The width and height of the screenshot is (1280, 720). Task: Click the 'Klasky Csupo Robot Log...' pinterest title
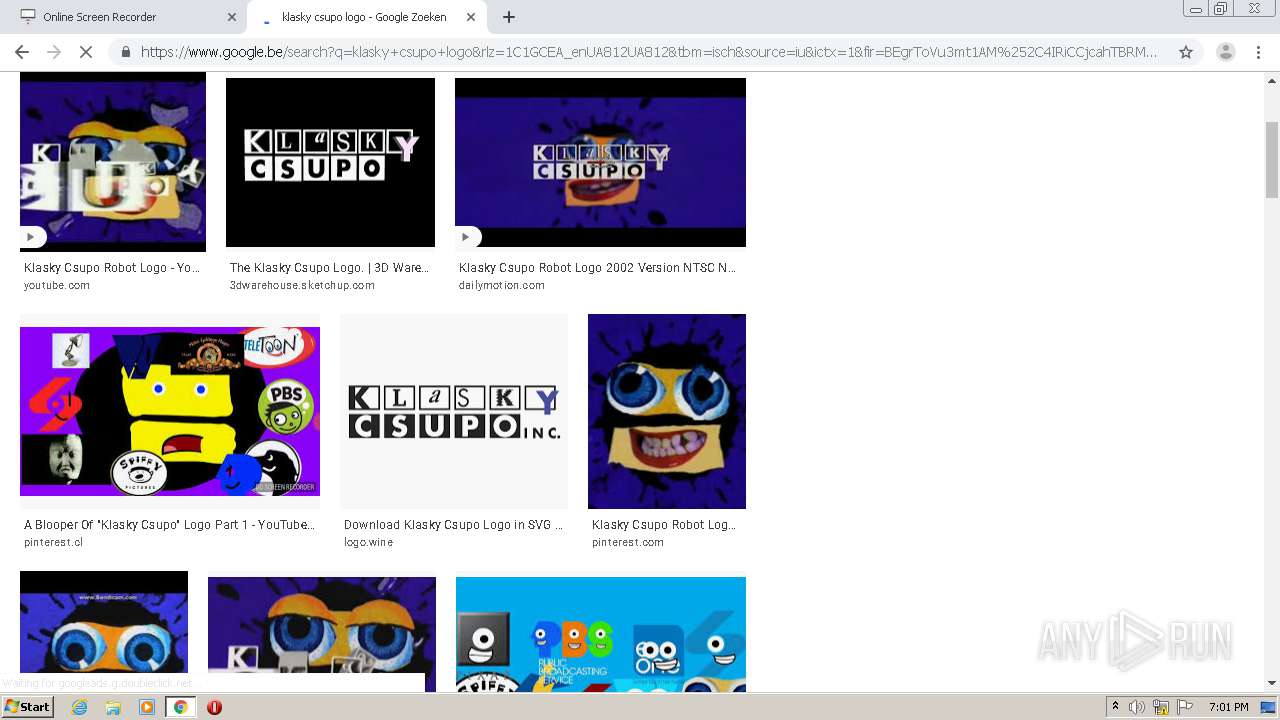[x=663, y=525]
